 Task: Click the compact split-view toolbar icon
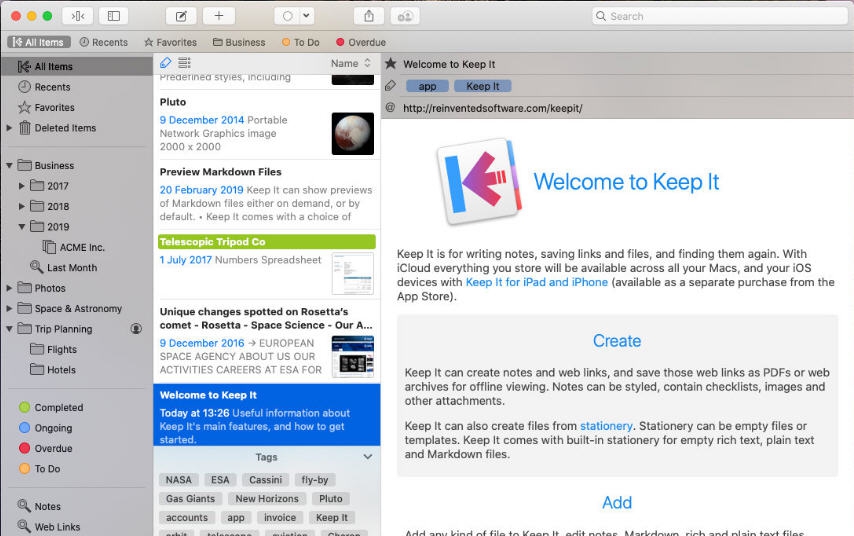click(78, 16)
